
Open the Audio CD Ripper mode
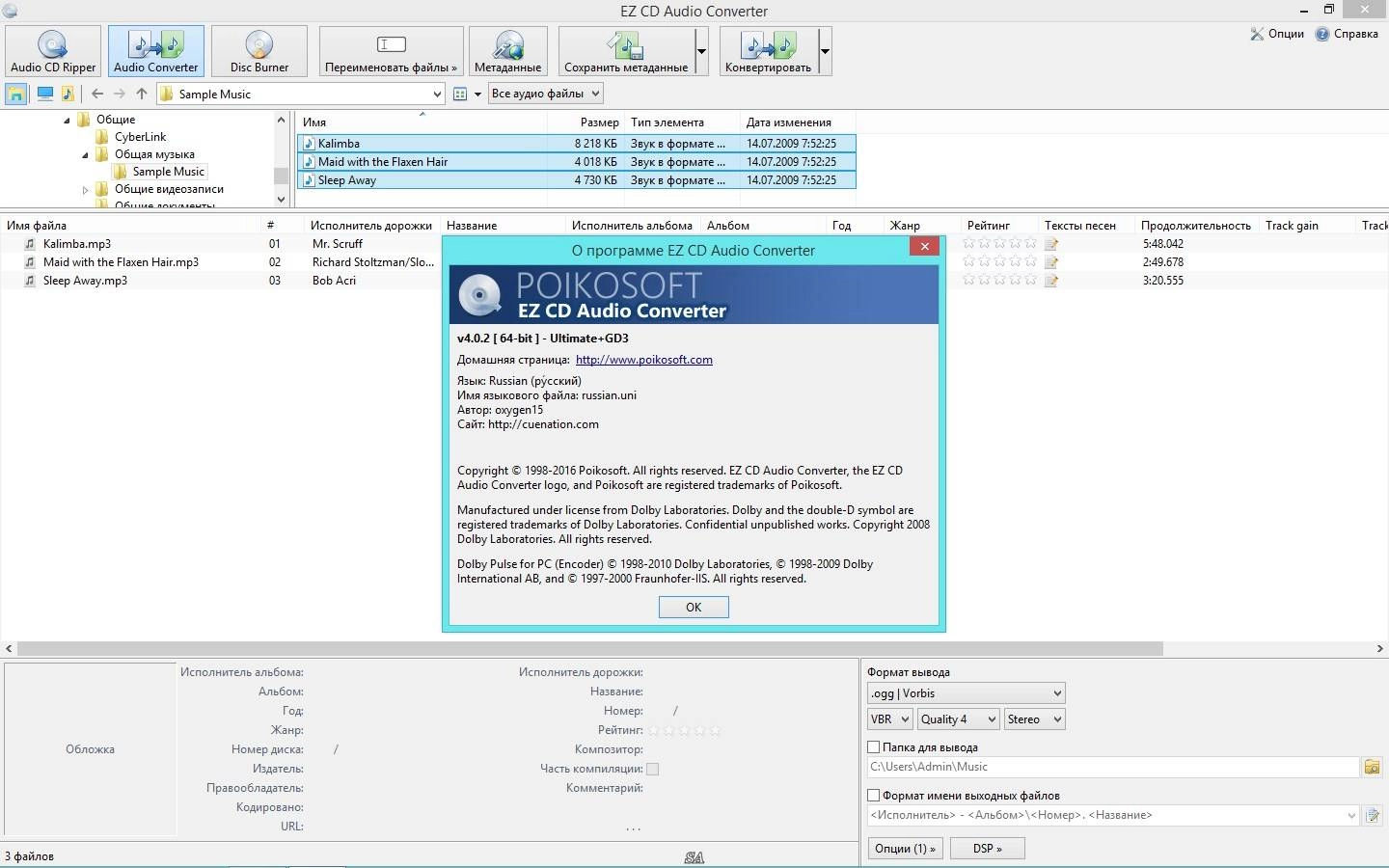pos(53,51)
